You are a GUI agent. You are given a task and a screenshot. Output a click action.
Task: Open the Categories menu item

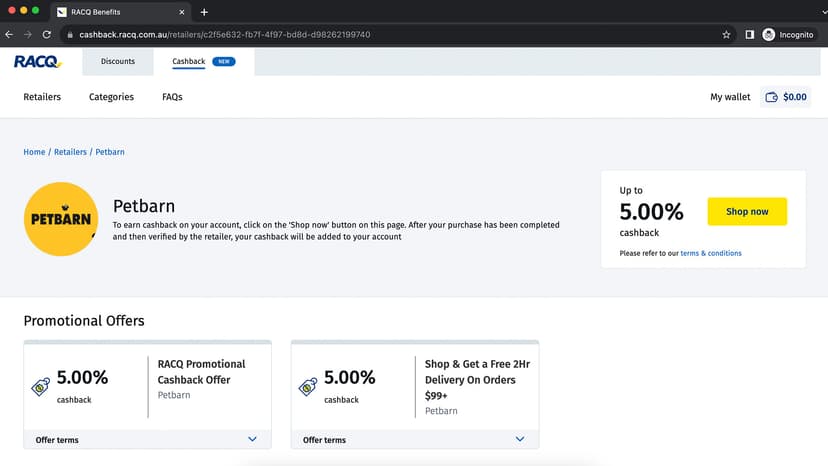pos(111,97)
